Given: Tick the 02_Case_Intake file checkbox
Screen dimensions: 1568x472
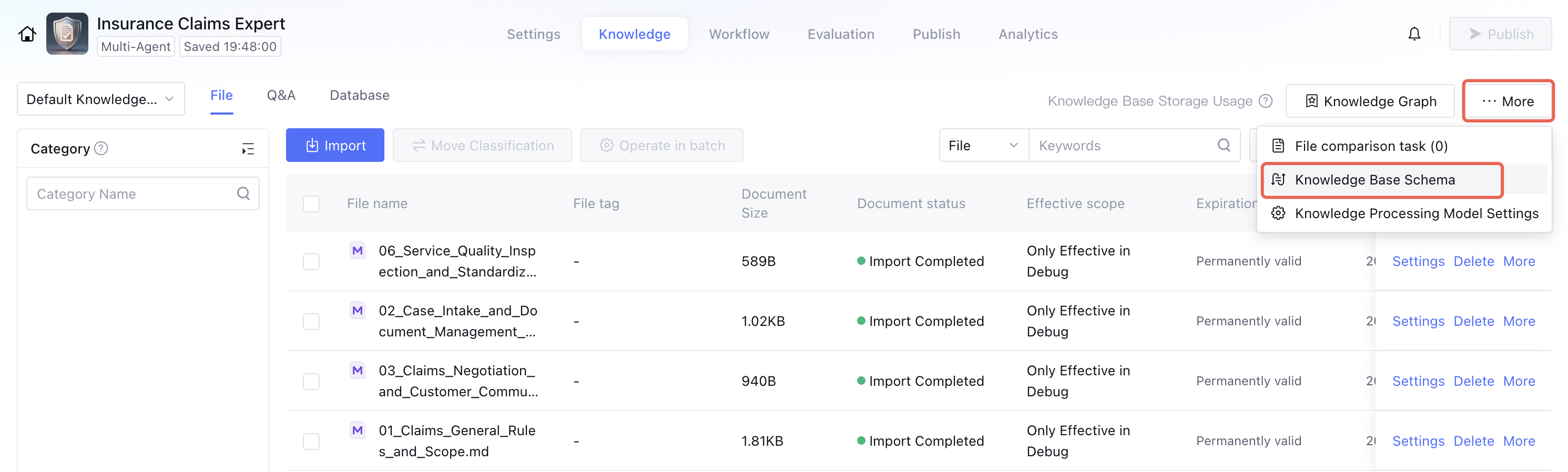Looking at the screenshot, I should tap(311, 321).
